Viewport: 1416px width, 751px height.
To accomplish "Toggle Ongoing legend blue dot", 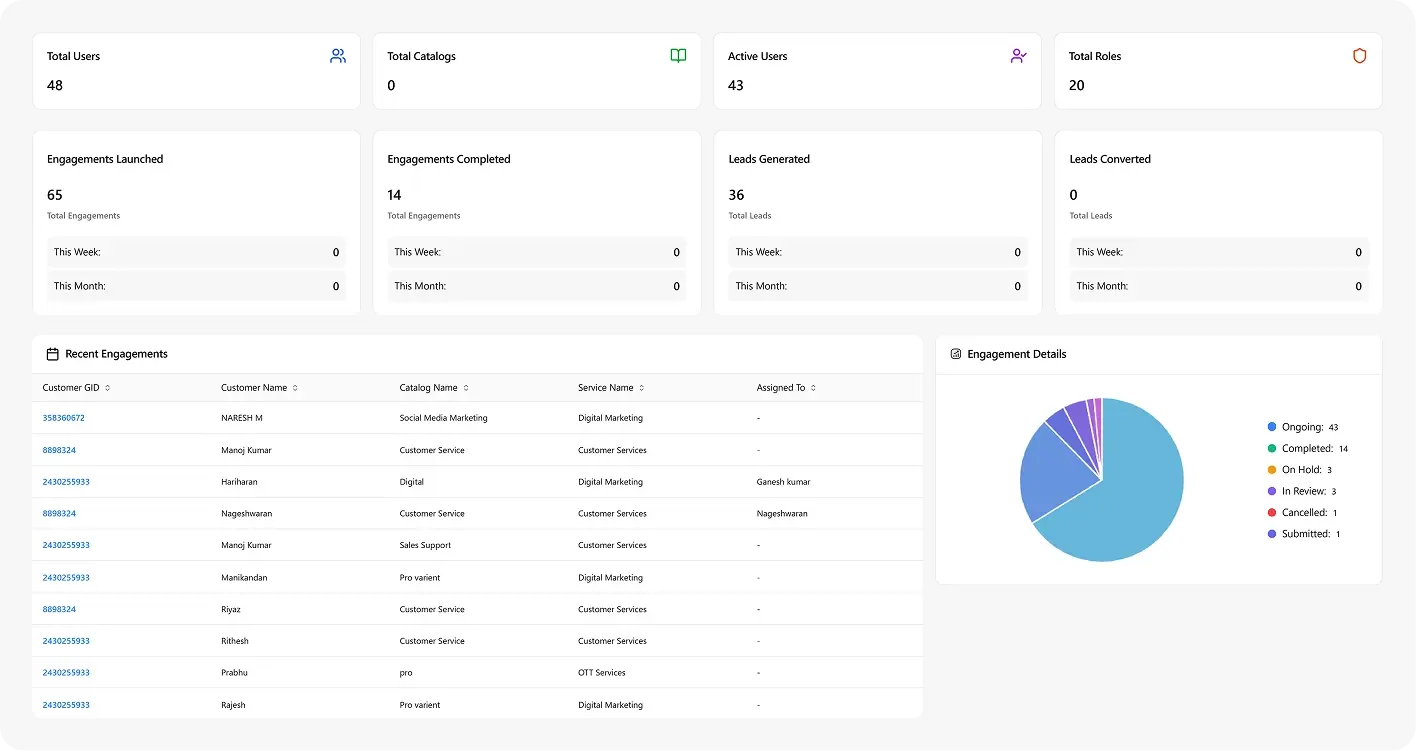I will click(x=1272, y=427).
